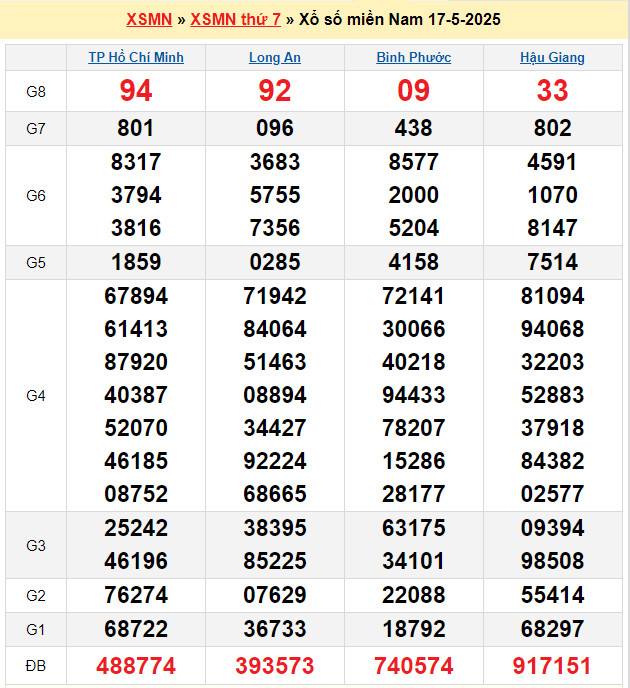Click G1 number 36733

point(275,629)
